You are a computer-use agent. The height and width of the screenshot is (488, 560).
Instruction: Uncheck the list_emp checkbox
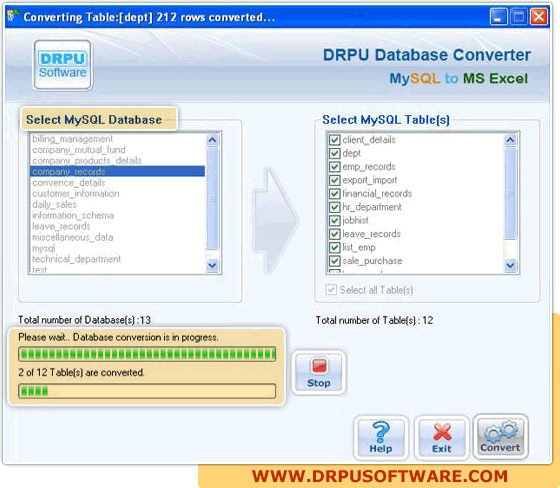pyautogui.click(x=334, y=248)
